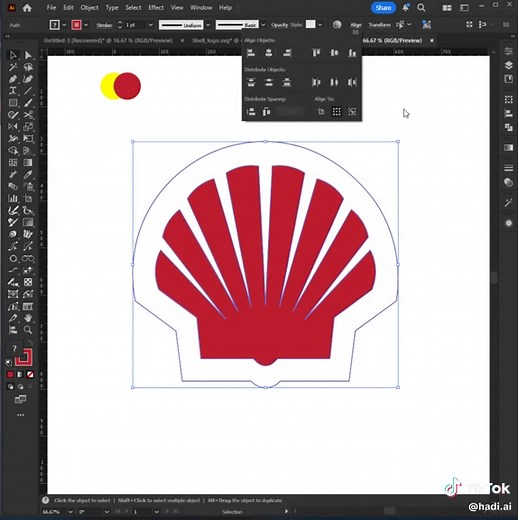
Task: Open the File menu
Action: coord(51,7)
